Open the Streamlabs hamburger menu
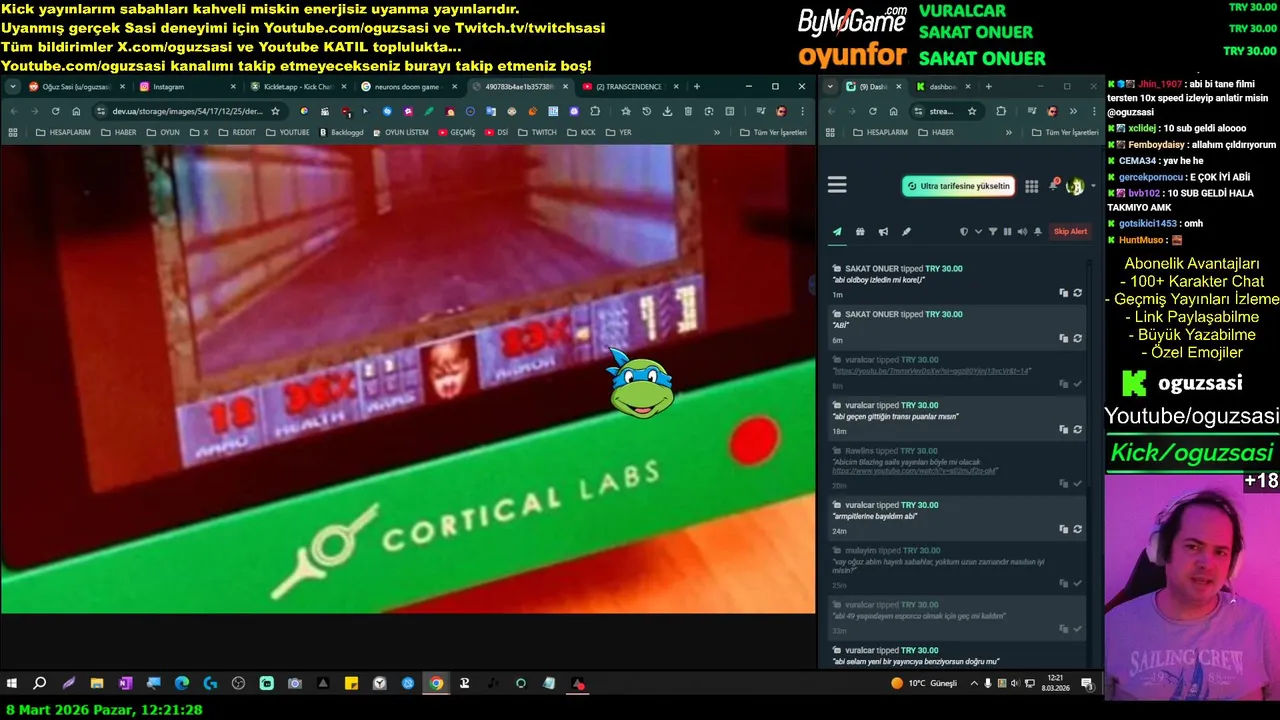1280x720 pixels. [x=837, y=185]
